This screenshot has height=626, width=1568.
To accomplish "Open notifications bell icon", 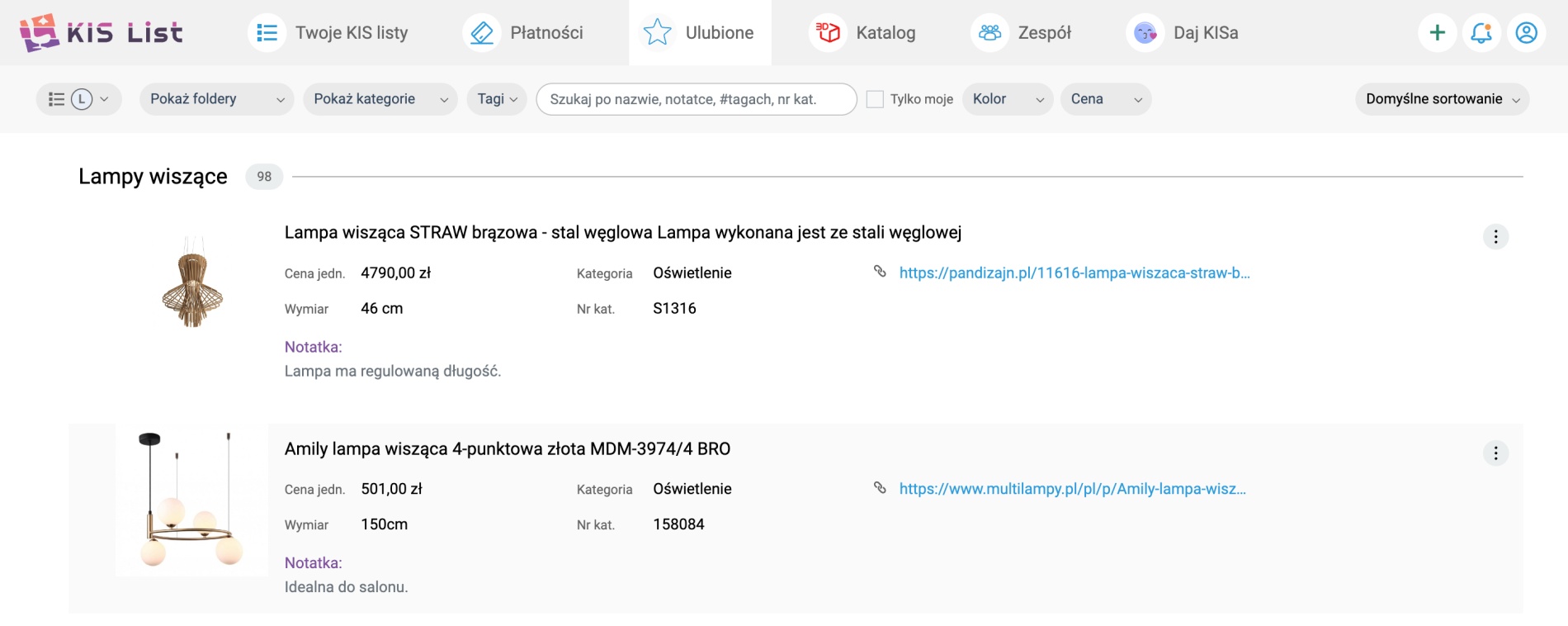I will click(x=1481, y=33).
